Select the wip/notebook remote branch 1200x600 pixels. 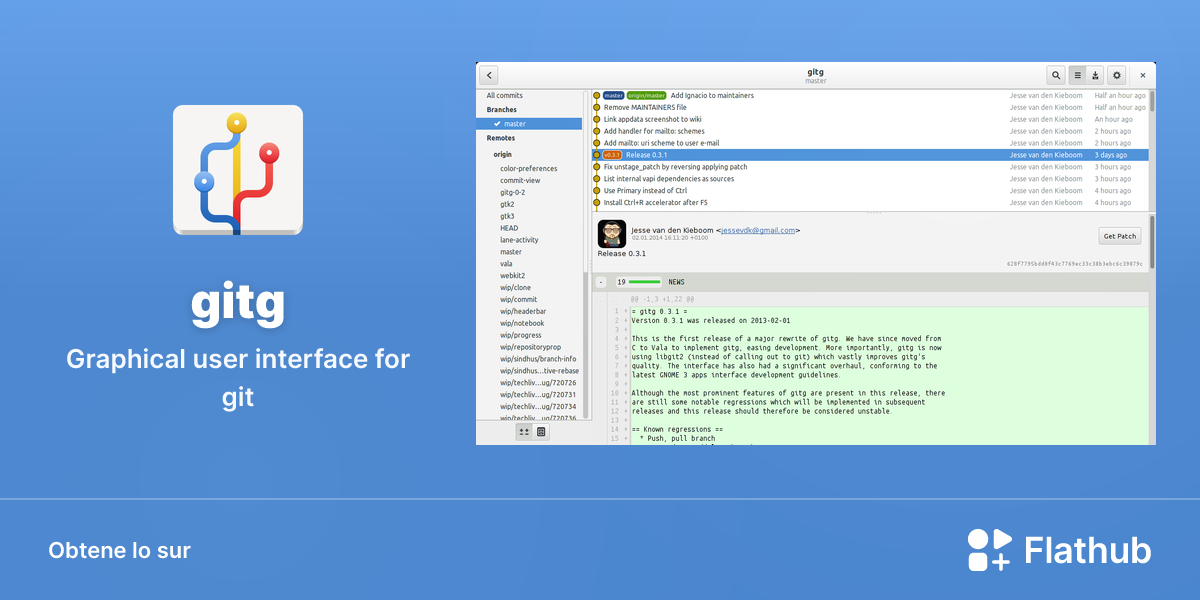(x=522, y=324)
